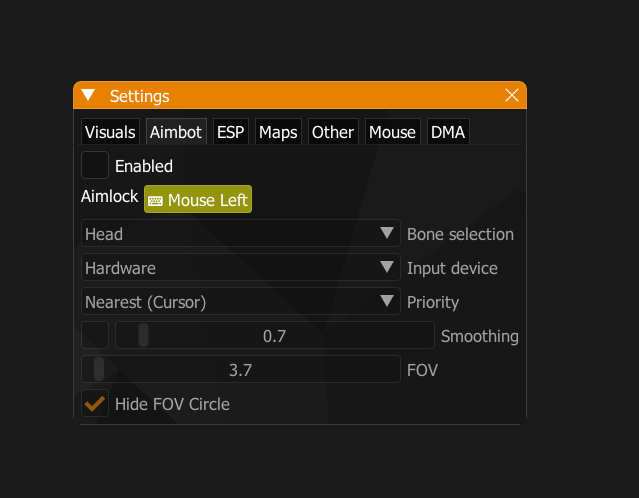The image size is (639, 498).
Task: Uncheck the Hide FOV Circle checkbox
Action: [x=95, y=403]
